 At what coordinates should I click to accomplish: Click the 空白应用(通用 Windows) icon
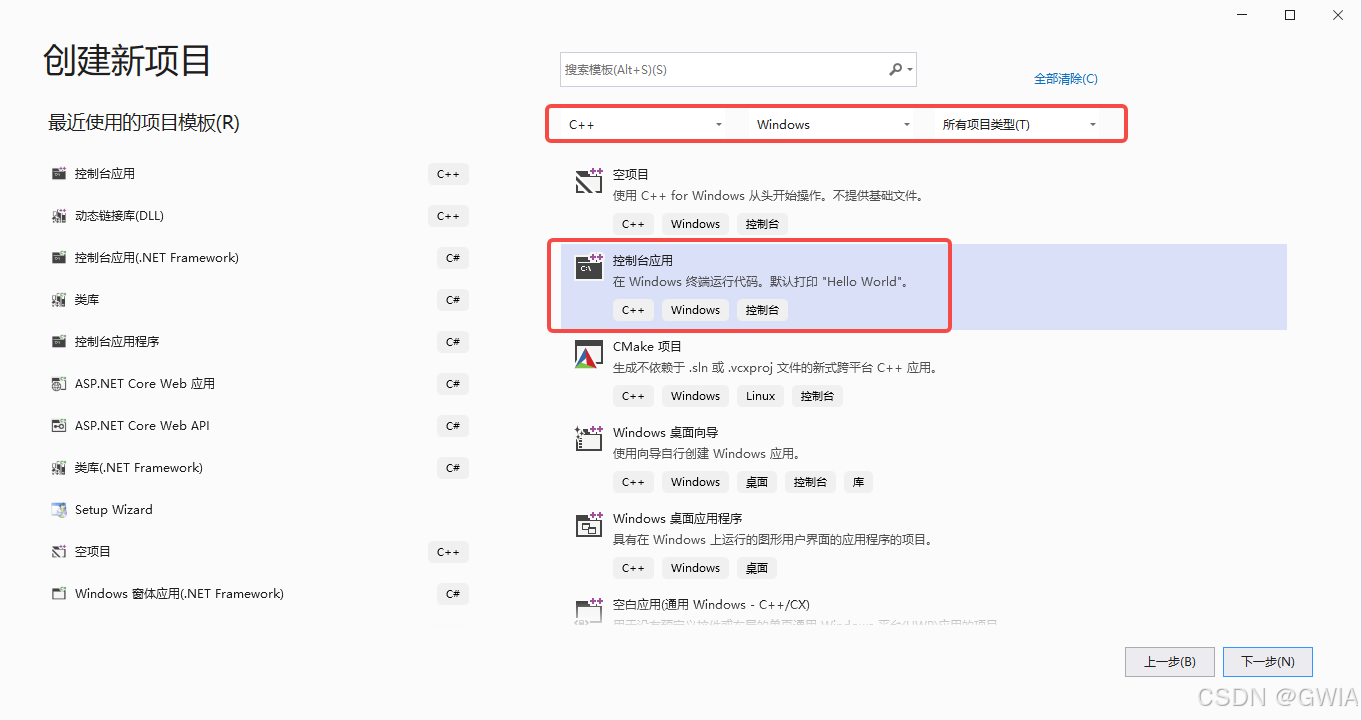click(x=589, y=611)
